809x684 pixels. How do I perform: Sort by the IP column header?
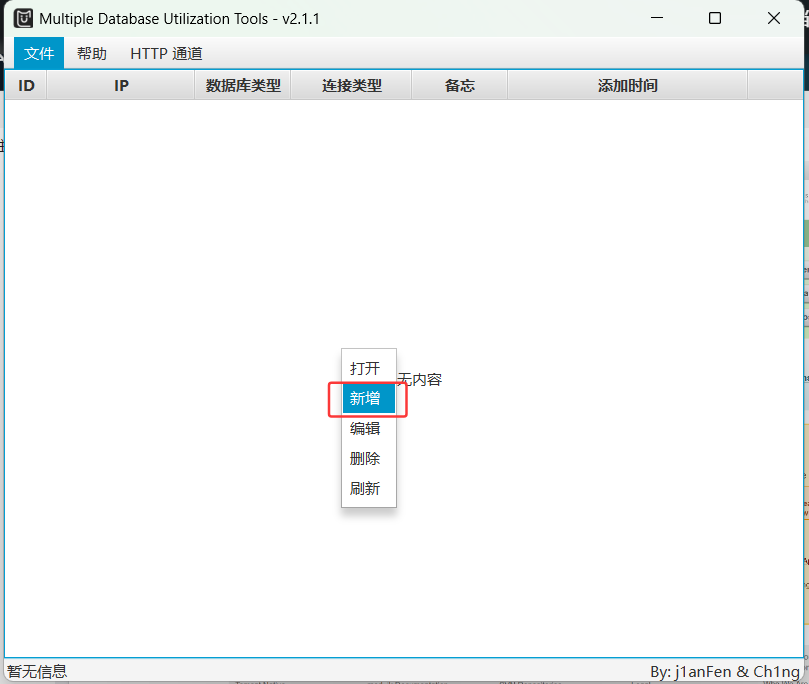(x=120, y=86)
